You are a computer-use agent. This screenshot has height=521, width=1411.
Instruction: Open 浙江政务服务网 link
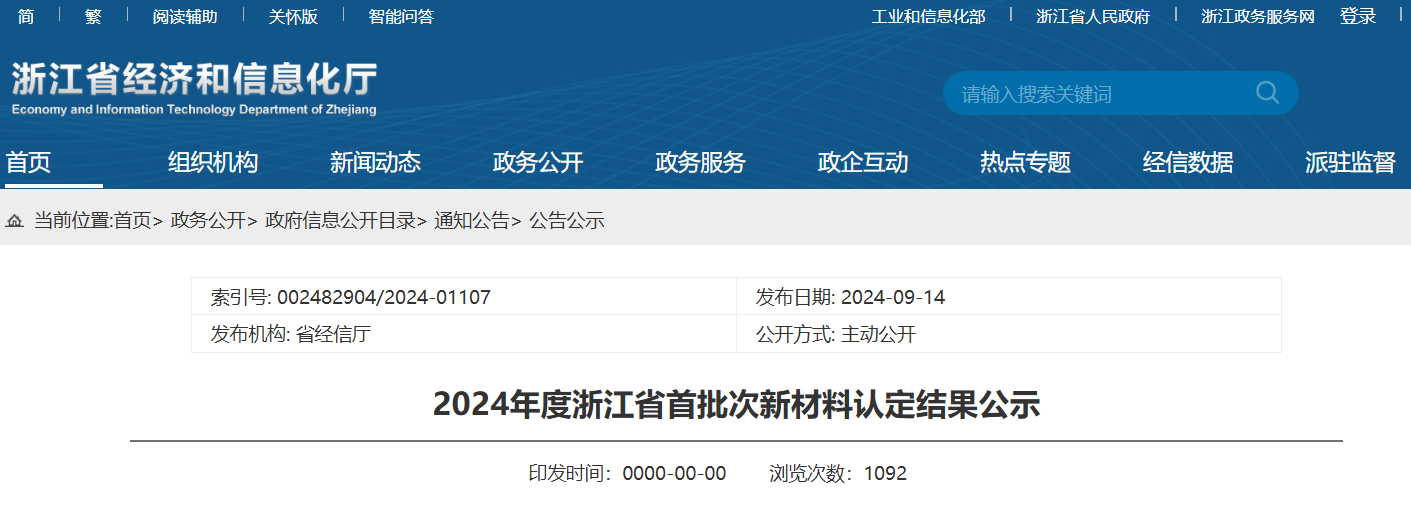[x=1257, y=16]
